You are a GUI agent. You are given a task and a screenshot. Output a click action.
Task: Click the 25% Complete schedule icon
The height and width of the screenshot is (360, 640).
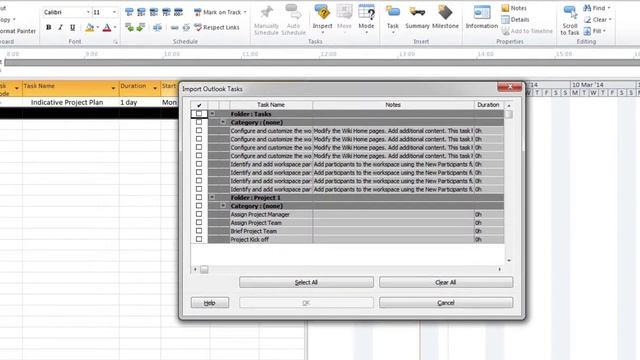pos(141,12)
